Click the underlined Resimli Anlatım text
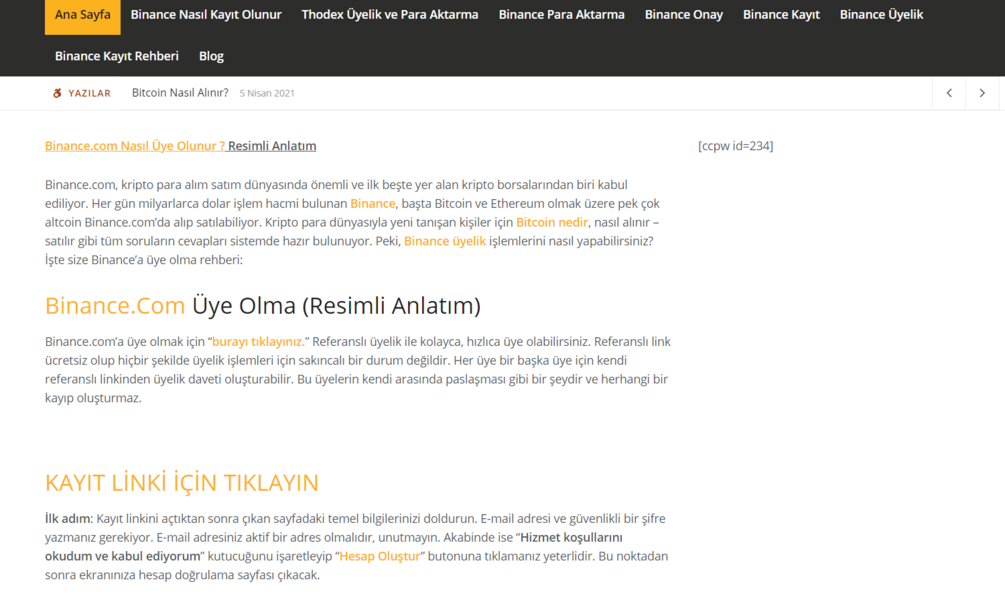This screenshot has height=594, width=1005. coord(272,146)
